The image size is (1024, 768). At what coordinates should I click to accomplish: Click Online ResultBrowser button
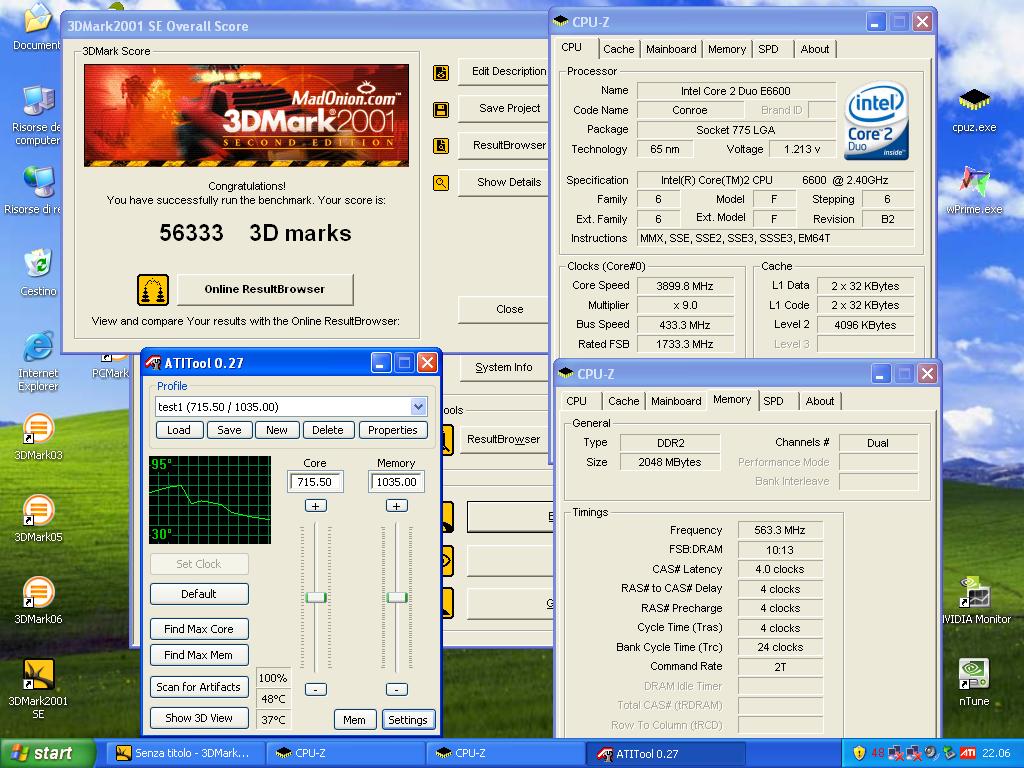(x=264, y=289)
